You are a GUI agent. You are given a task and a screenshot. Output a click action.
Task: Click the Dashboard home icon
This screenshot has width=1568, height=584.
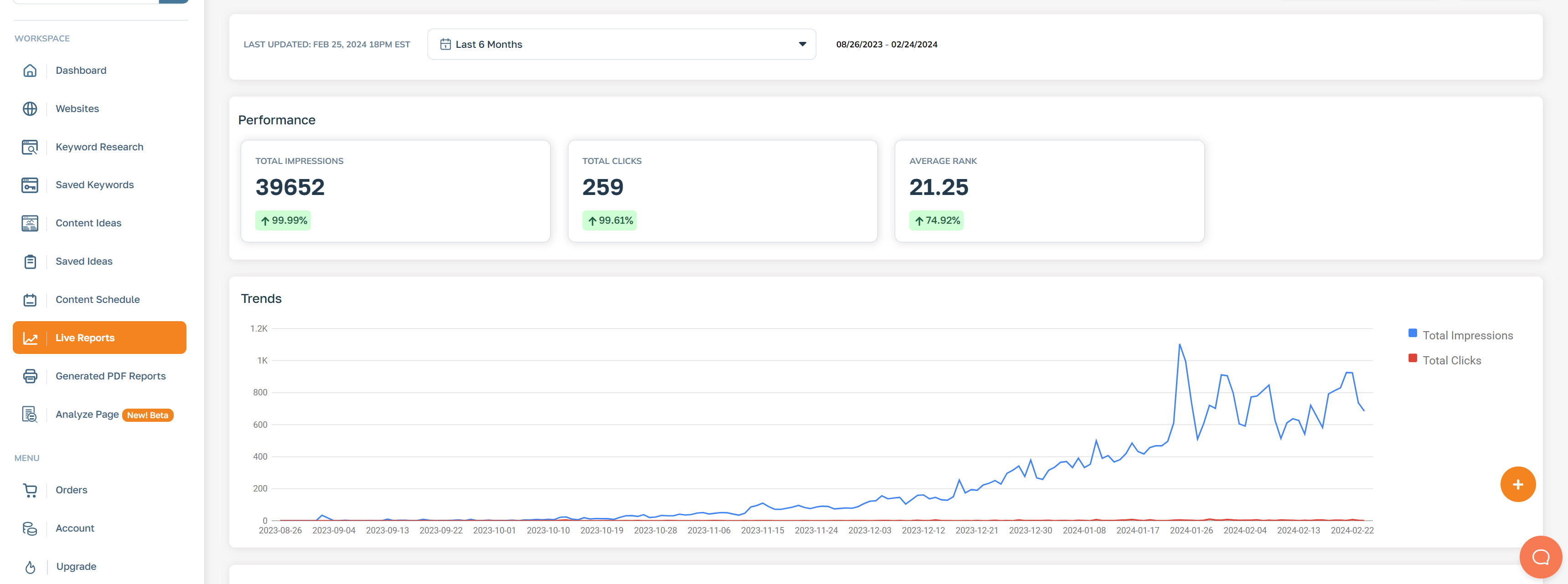tap(30, 71)
